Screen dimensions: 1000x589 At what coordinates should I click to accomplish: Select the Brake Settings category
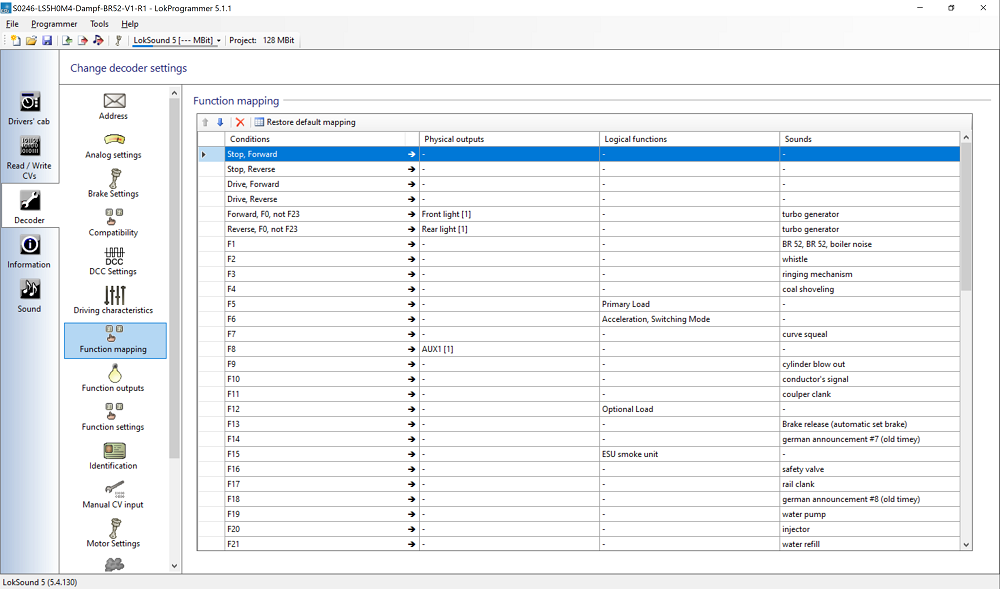[113, 183]
